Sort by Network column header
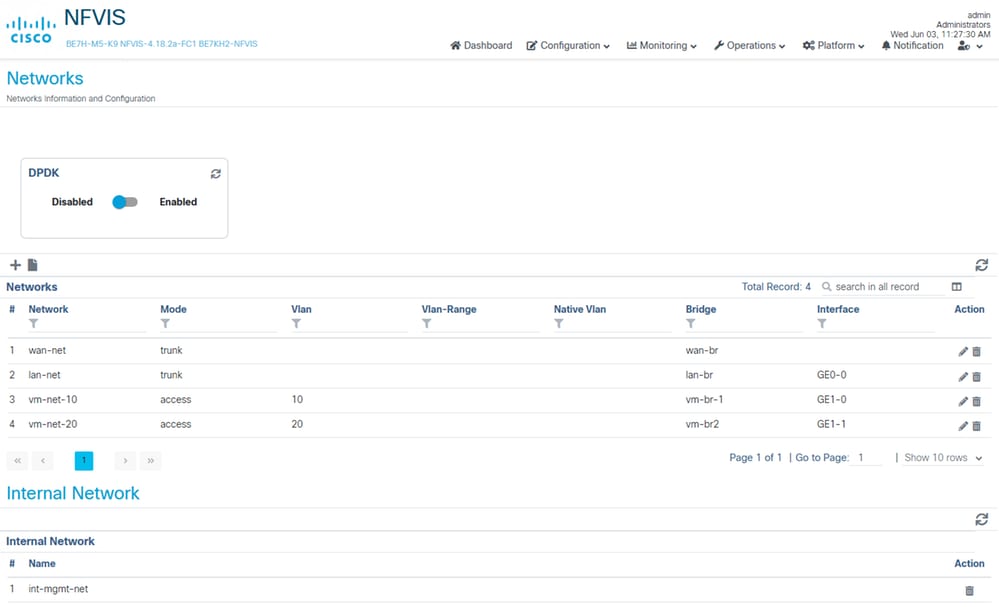The width and height of the screenshot is (999, 607). 48,309
